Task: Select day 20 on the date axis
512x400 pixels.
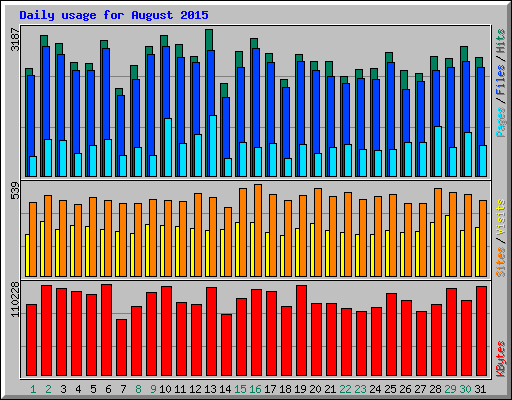Action: click(x=315, y=389)
